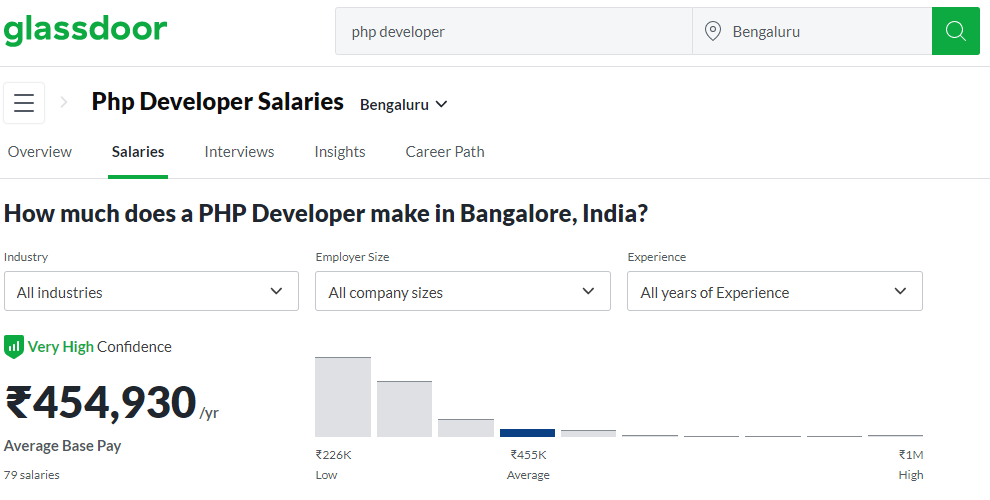
Task: Click the Very High Confidence shield icon
Action: point(14,347)
